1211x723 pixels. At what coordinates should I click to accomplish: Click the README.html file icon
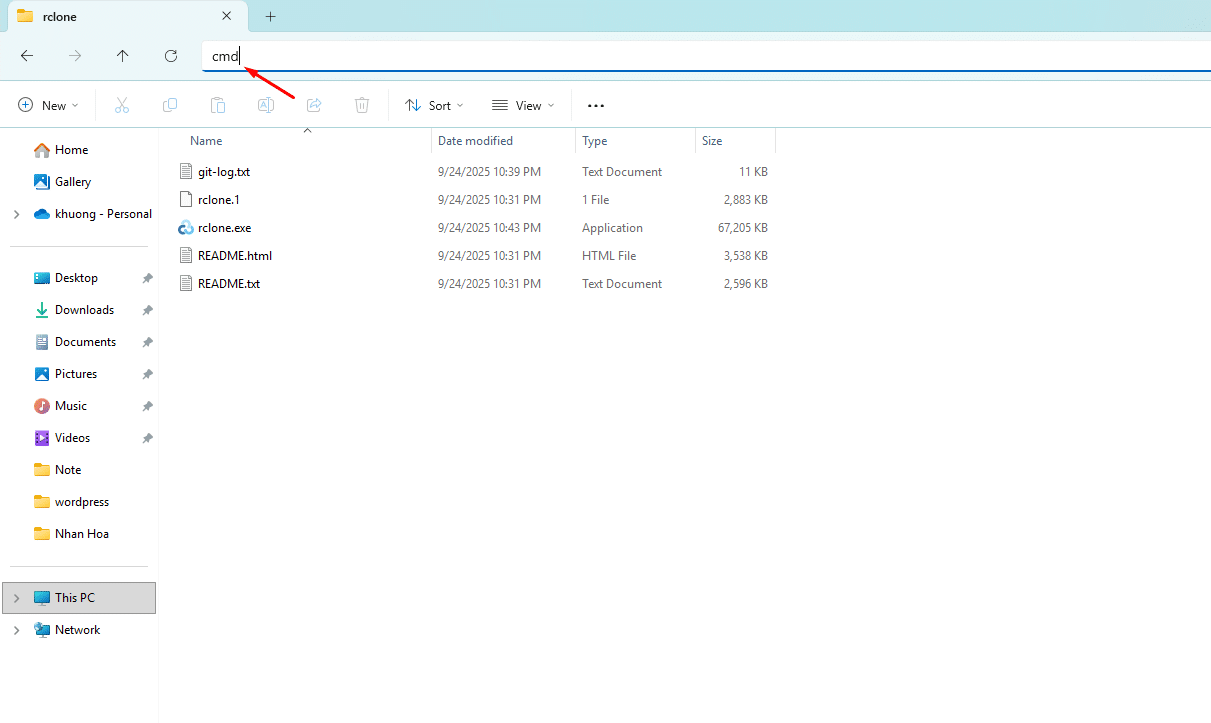point(185,256)
